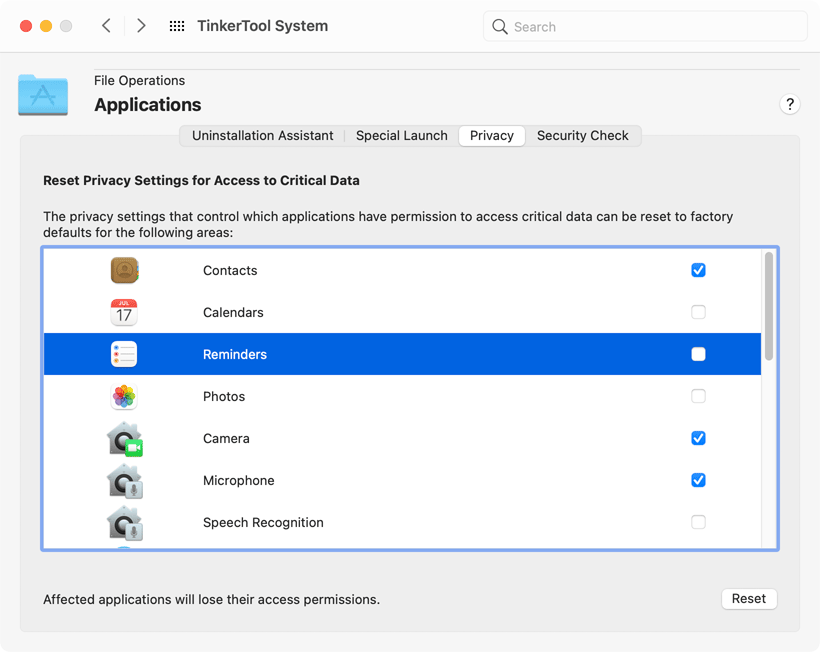The image size is (820, 652).
Task: Select the Camera row label
Action: point(226,438)
